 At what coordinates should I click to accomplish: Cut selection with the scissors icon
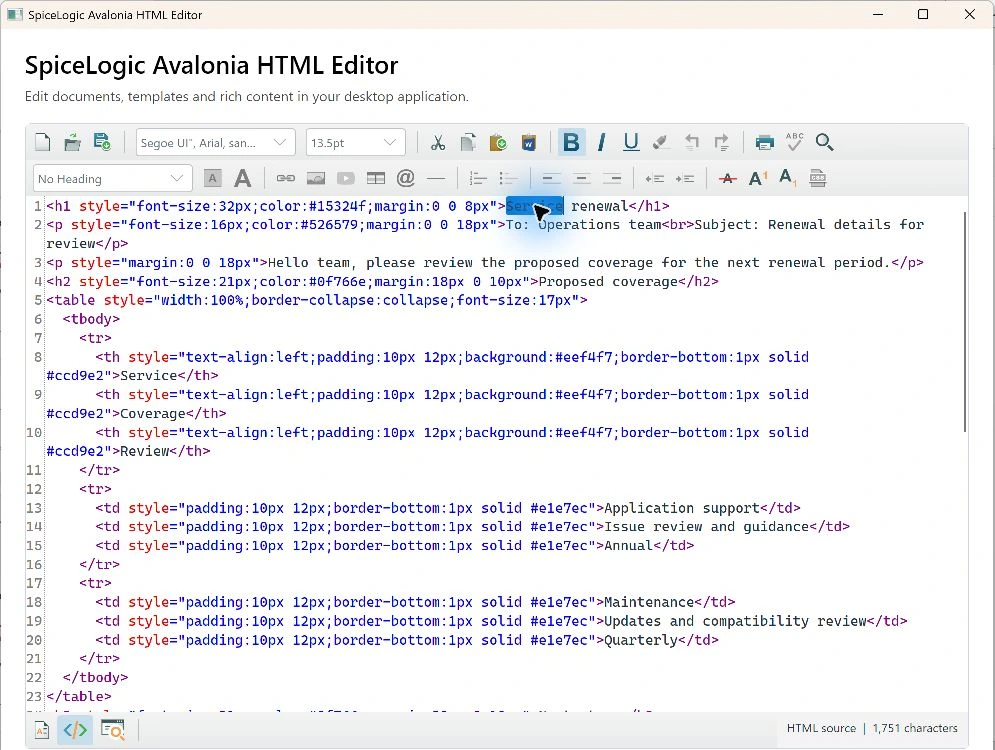click(437, 142)
